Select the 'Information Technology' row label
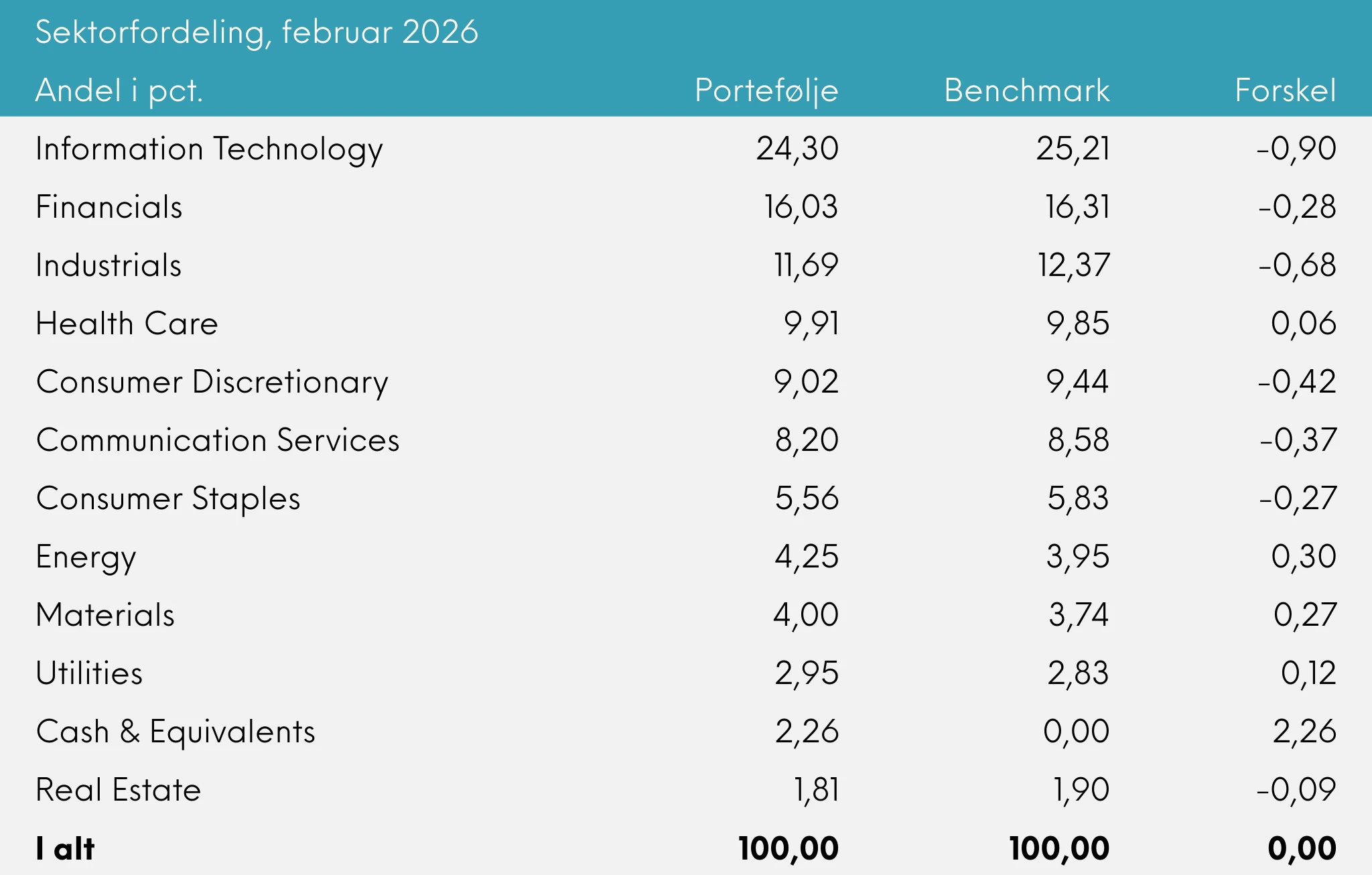1372x875 pixels. pos(209,149)
